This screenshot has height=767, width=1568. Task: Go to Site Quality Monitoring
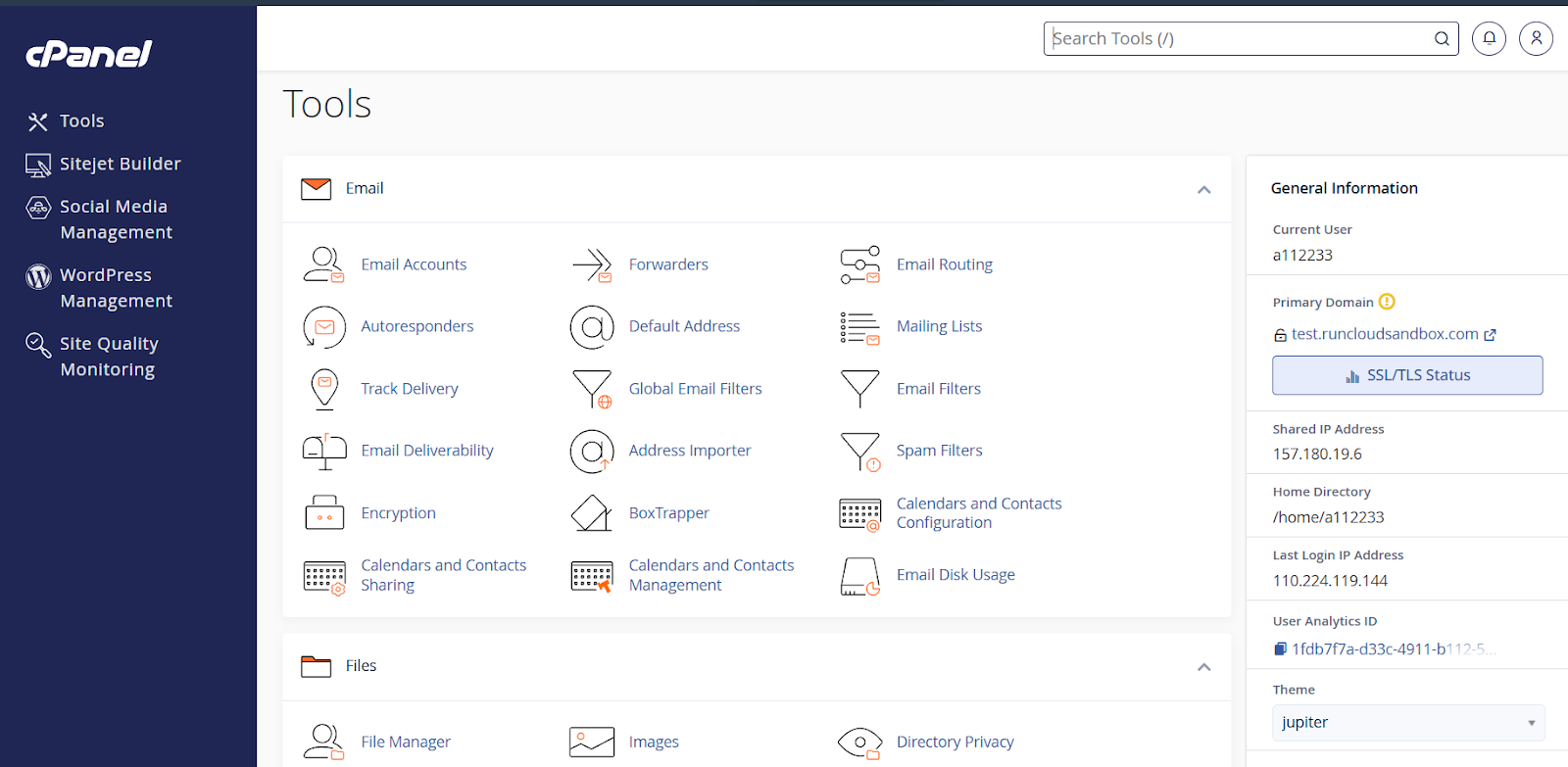point(108,357)
